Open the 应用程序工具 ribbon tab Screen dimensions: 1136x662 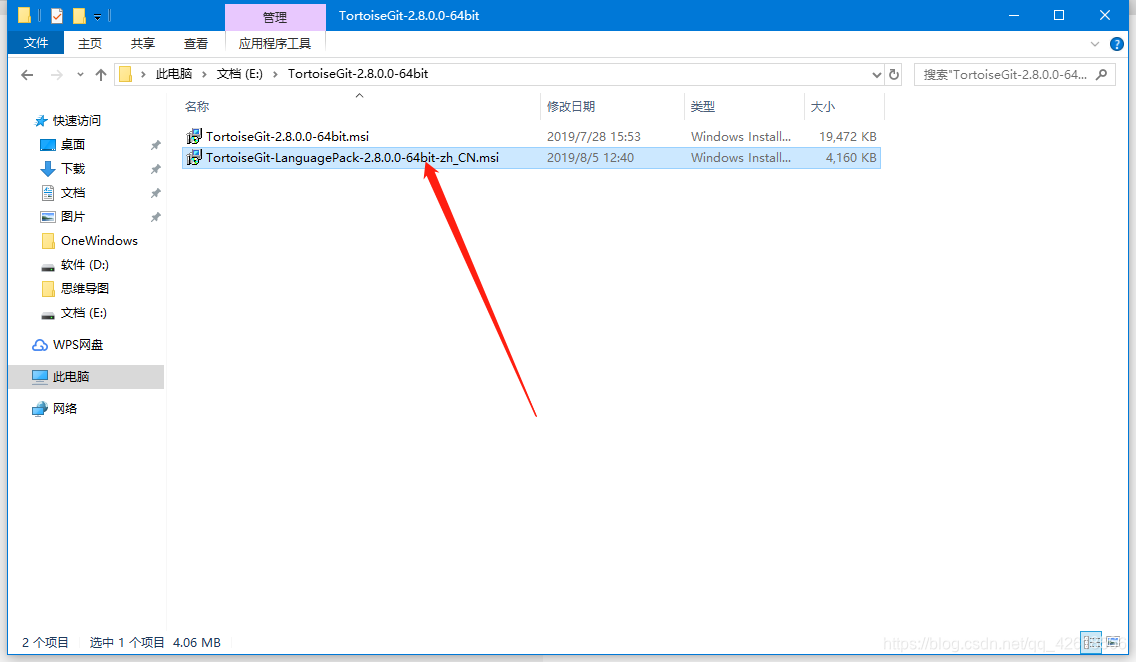(x=275, y=43)
